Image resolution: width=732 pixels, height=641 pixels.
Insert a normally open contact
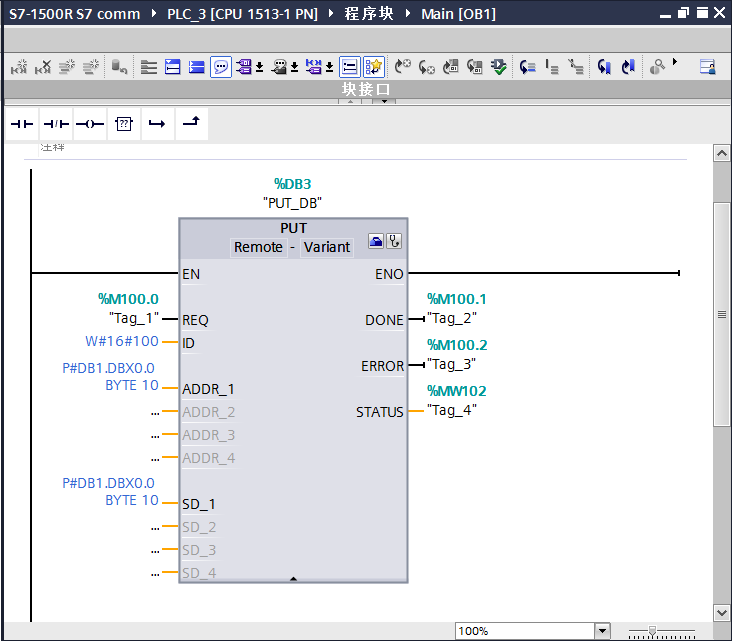click(x=22, y=124)
